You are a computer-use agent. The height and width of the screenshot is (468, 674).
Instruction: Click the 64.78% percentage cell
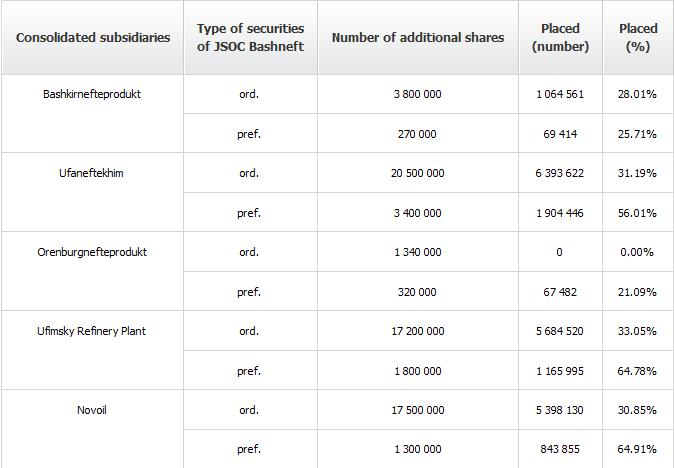pyautogui.click(x=637, y=371)
